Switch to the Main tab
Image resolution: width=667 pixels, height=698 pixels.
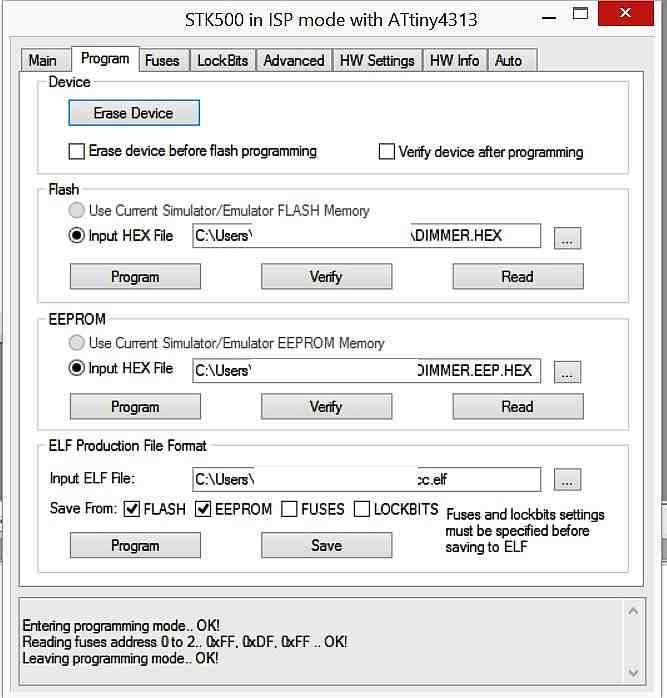[43, 61]
